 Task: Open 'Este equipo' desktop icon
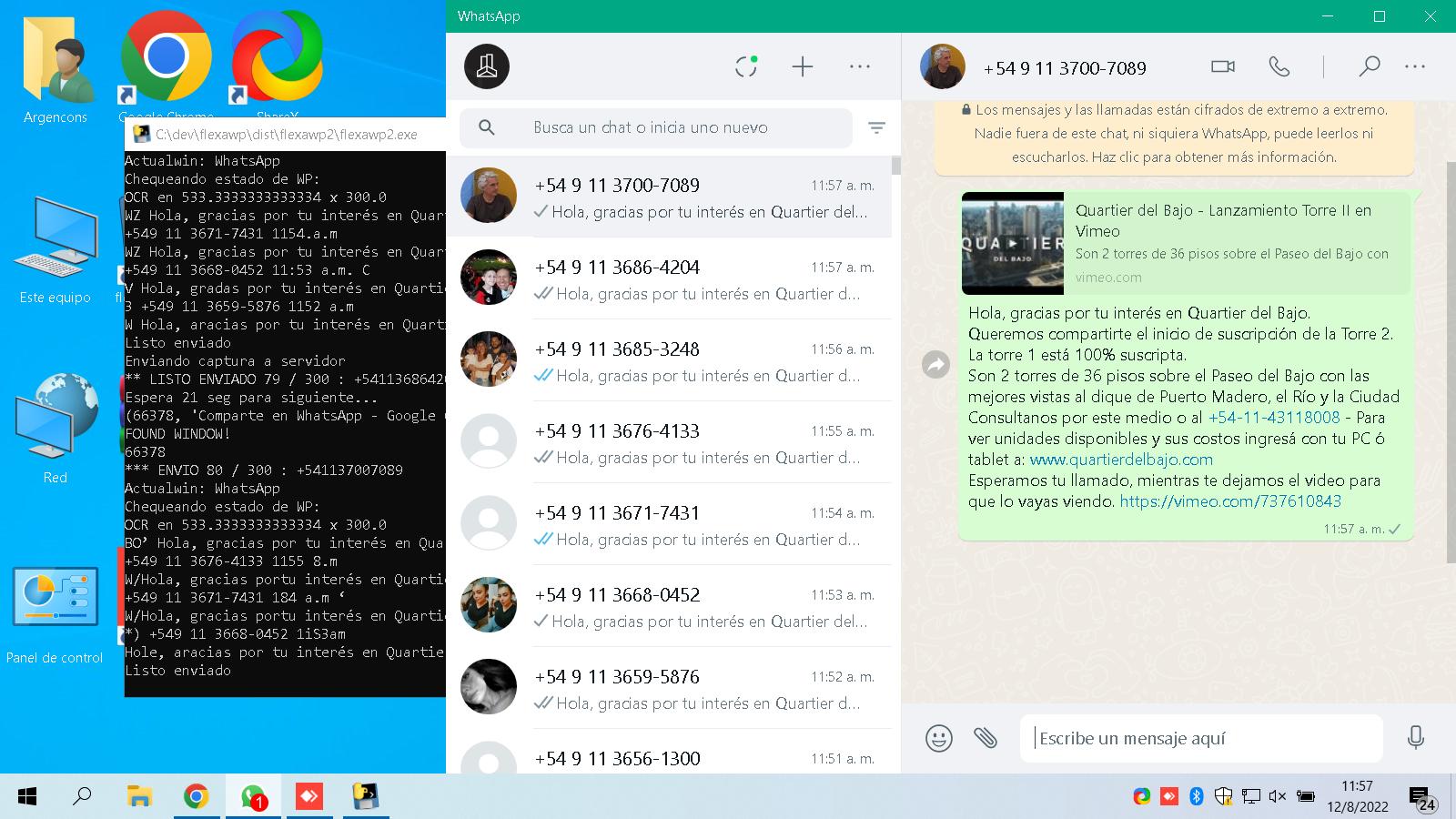(x=56, y=248)
